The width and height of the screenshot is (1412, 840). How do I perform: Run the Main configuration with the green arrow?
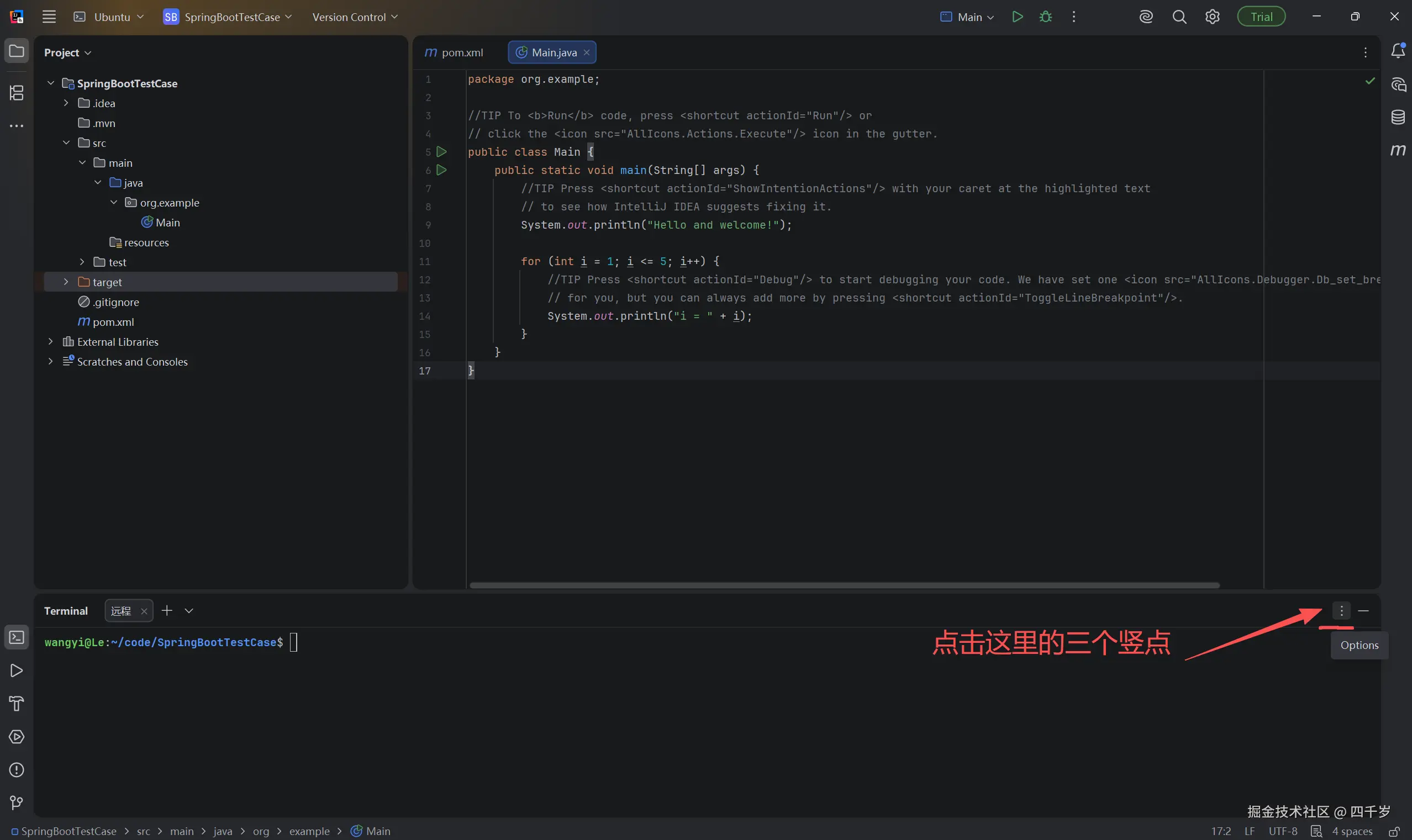1018,17
